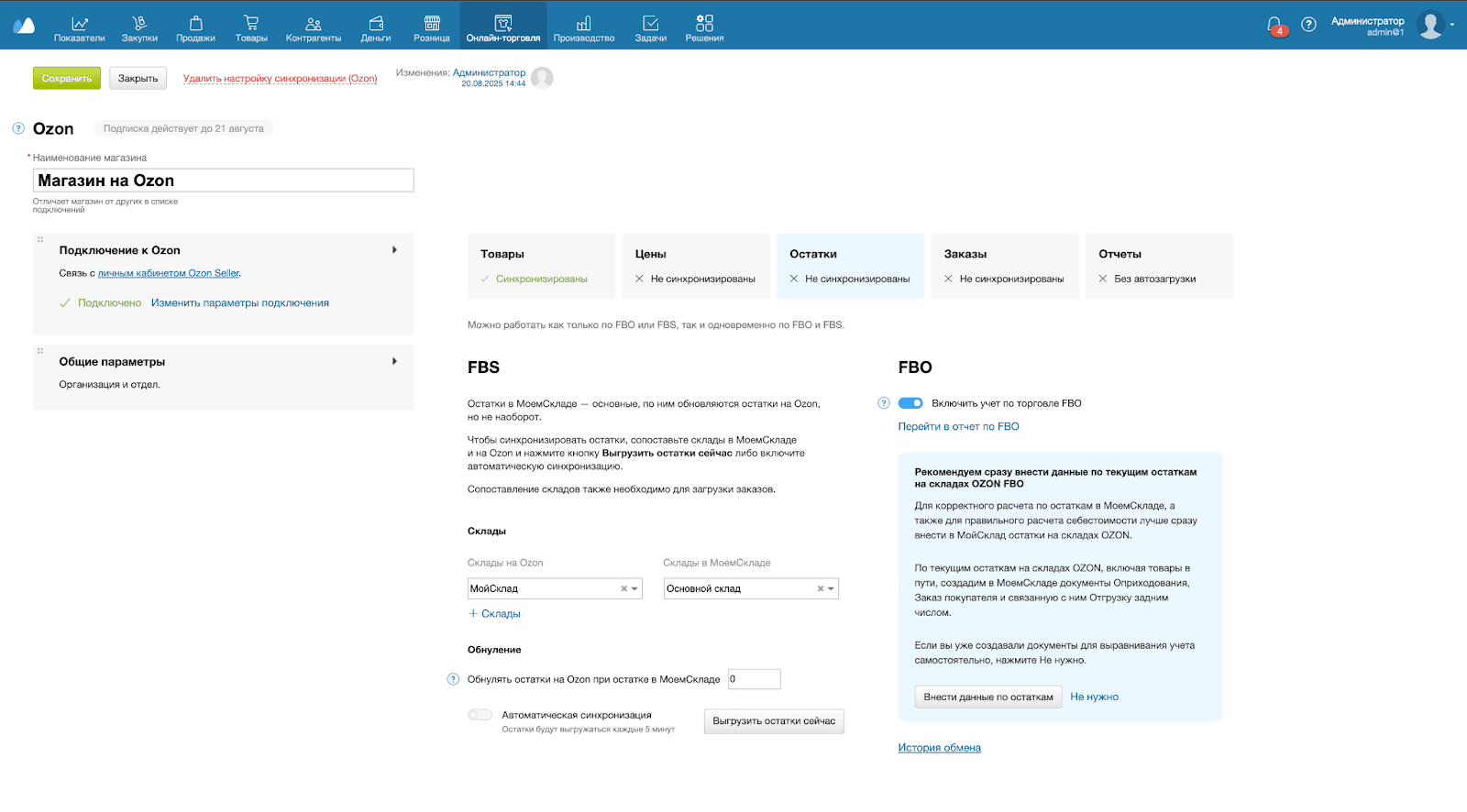The image size is (1467, 812).
Task: Enable the Автоматическая синхронизация toggle
Action: (480, 715)
